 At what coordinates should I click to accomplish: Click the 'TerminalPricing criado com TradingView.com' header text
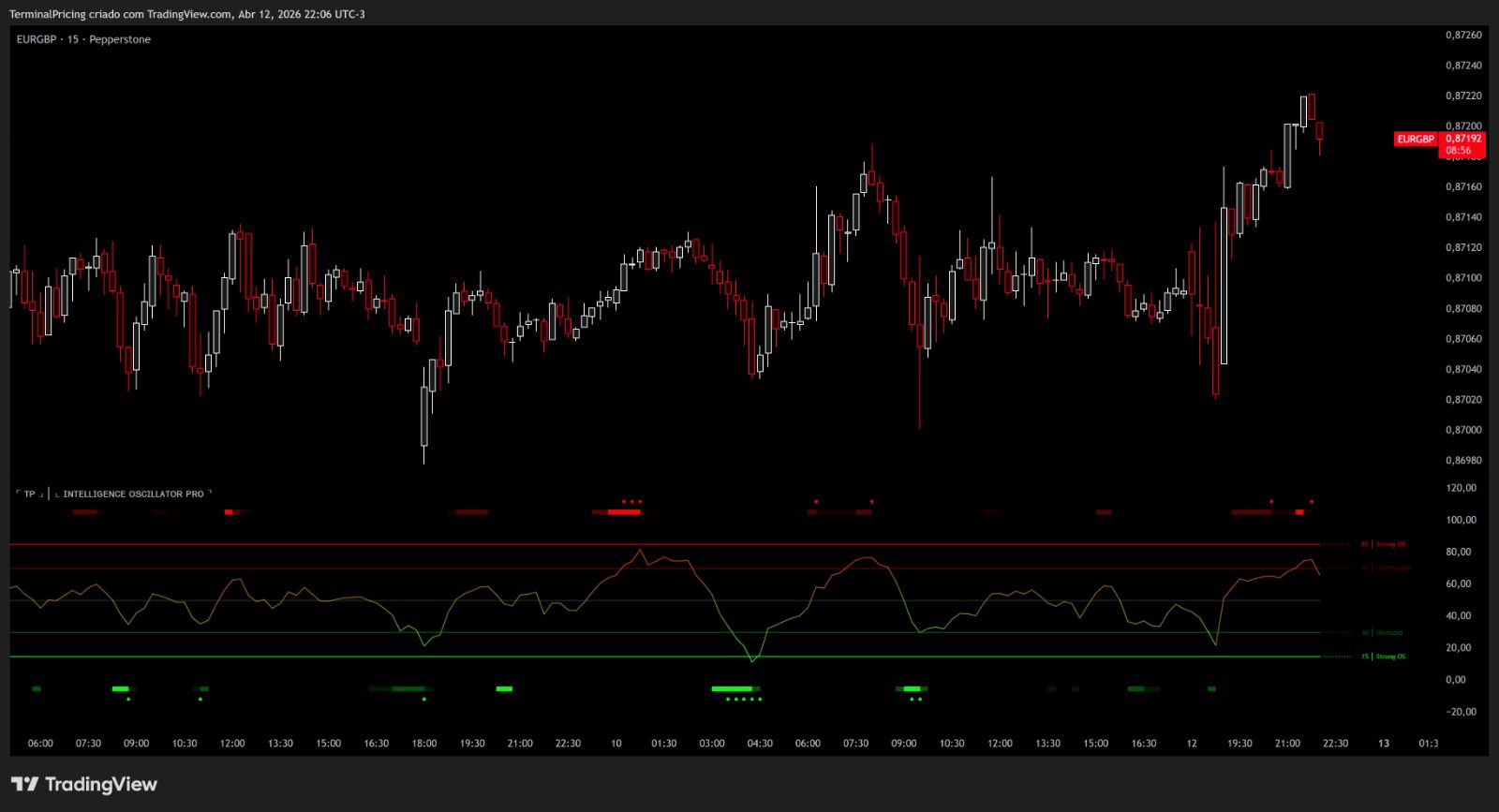[120, 14]
